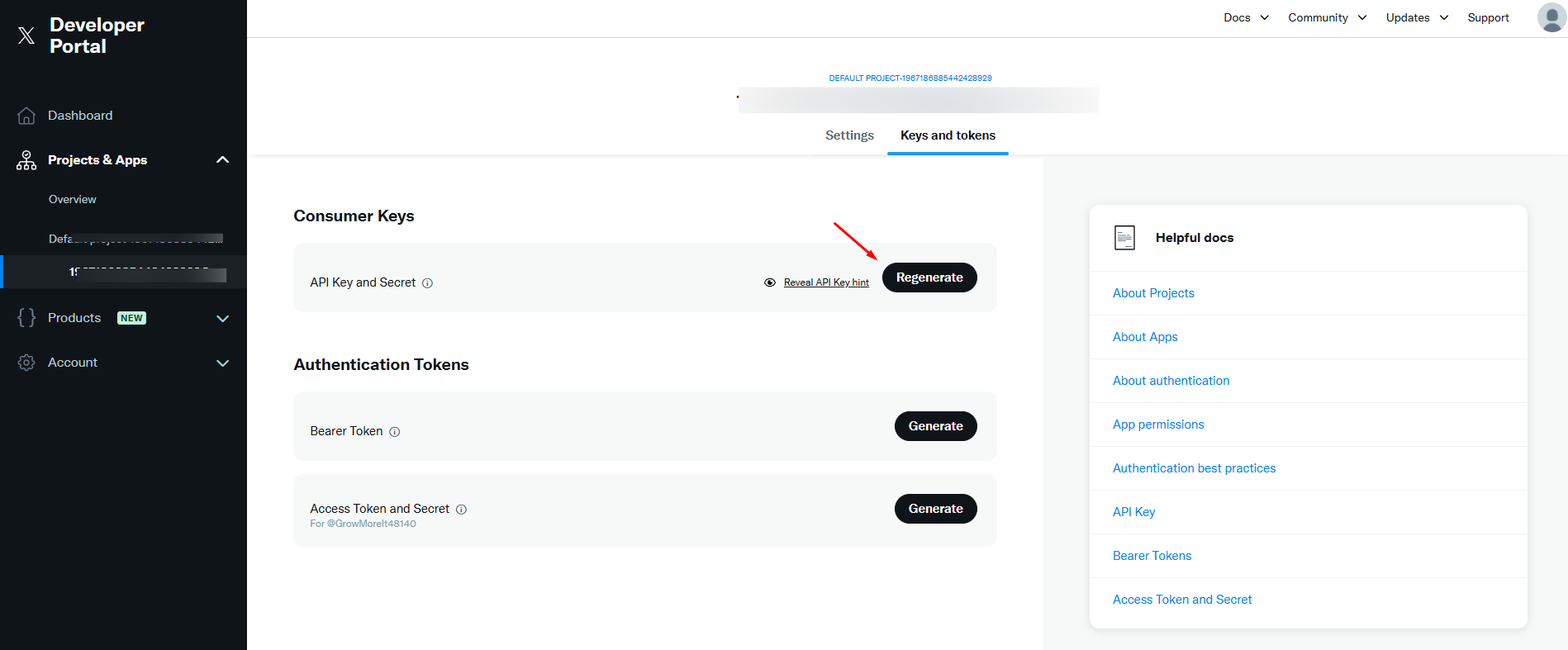Toggle the eye icon to reveal API Key hint
This screenshot has width=1568, height=650.
pyautogui.click(x=770, y=282)
